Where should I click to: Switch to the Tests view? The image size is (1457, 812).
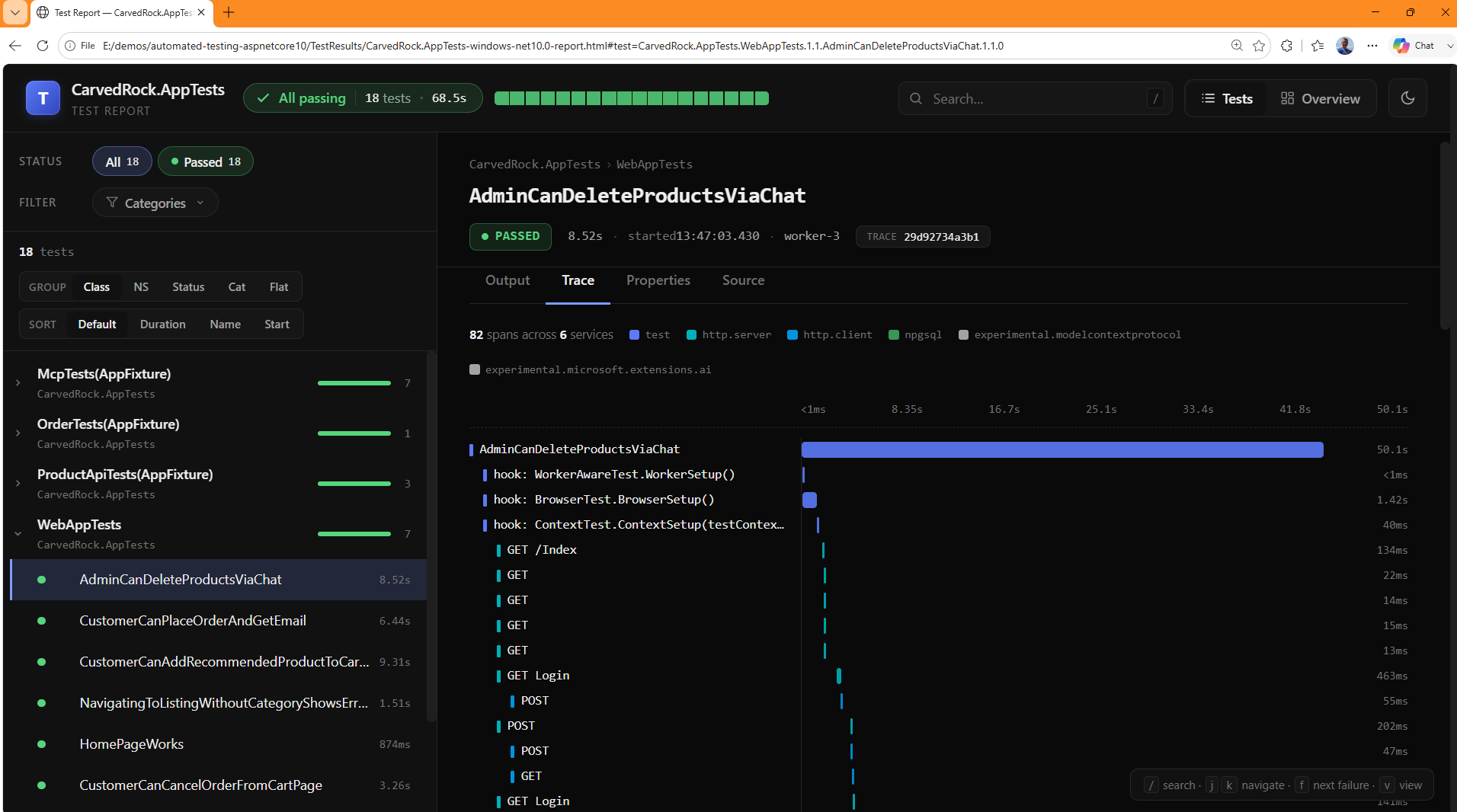1227,98
